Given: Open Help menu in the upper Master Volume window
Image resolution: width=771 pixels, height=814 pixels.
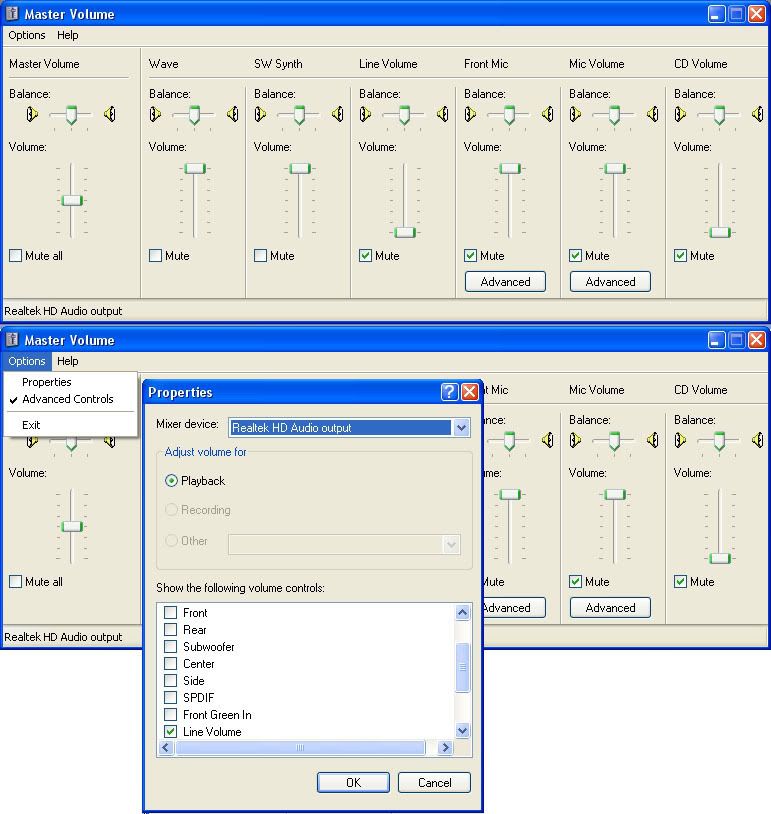Looking at the screenshot, I should tap(67, 35).
